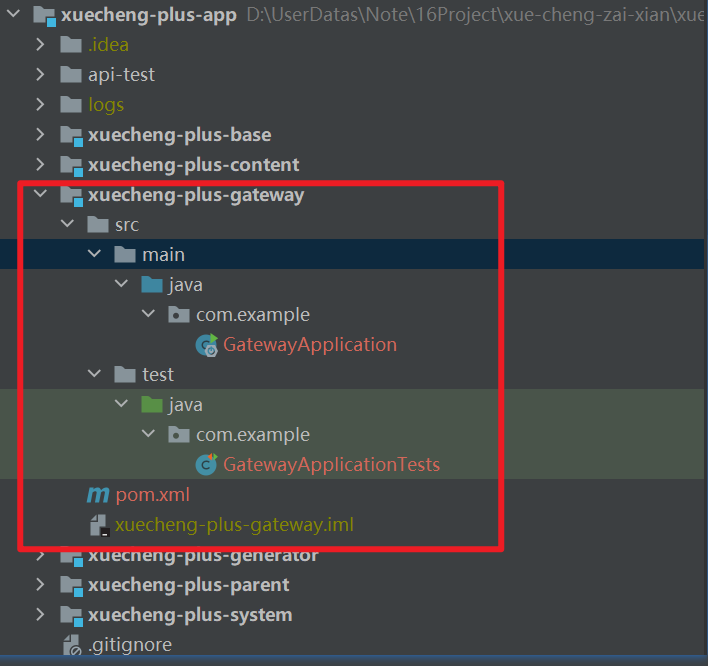708x666 pixels.
Task: Collapse the xuecheng-plus-gateway module arrow
Action: pyautogui.click(x=40, y=194)
